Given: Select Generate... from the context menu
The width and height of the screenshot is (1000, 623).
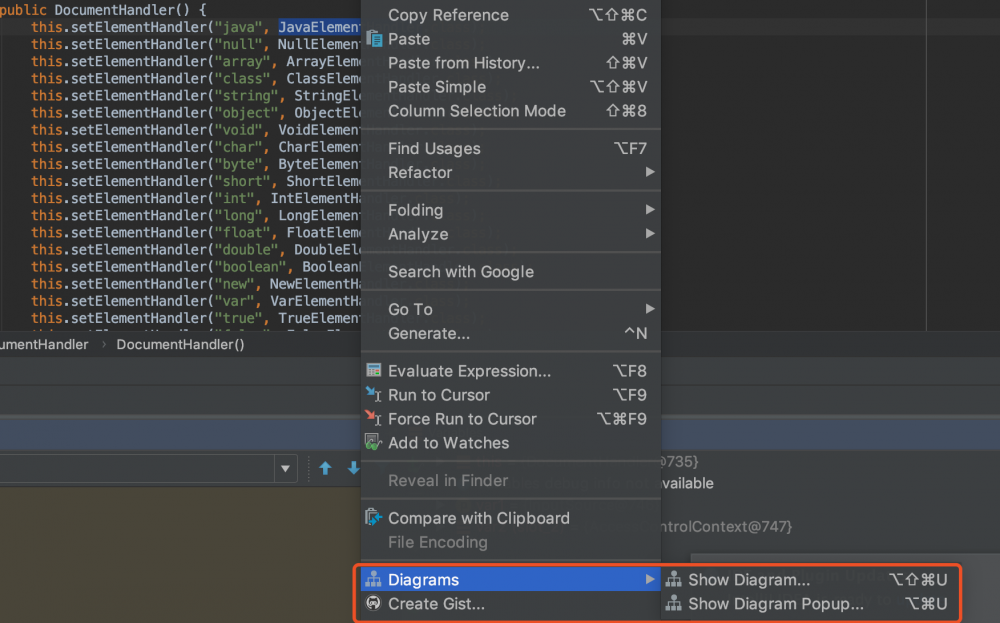Looking at the screenshot, I should 429,333.
